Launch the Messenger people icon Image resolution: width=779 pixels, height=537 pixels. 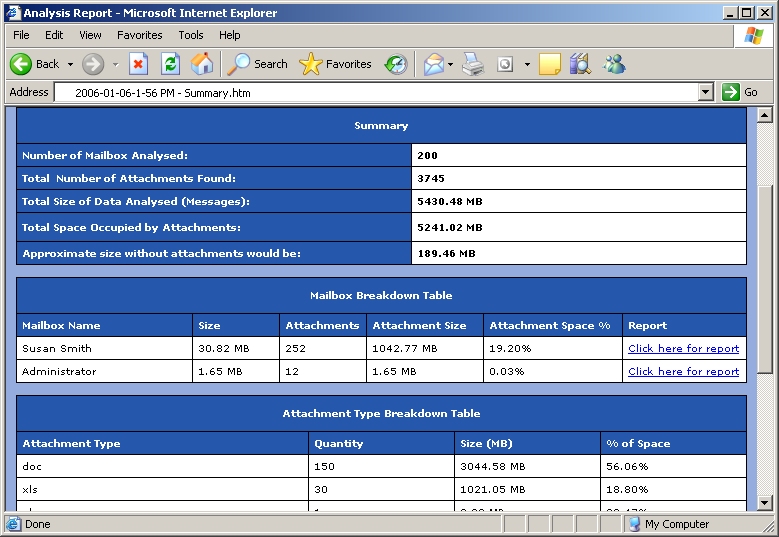(614, 64)
